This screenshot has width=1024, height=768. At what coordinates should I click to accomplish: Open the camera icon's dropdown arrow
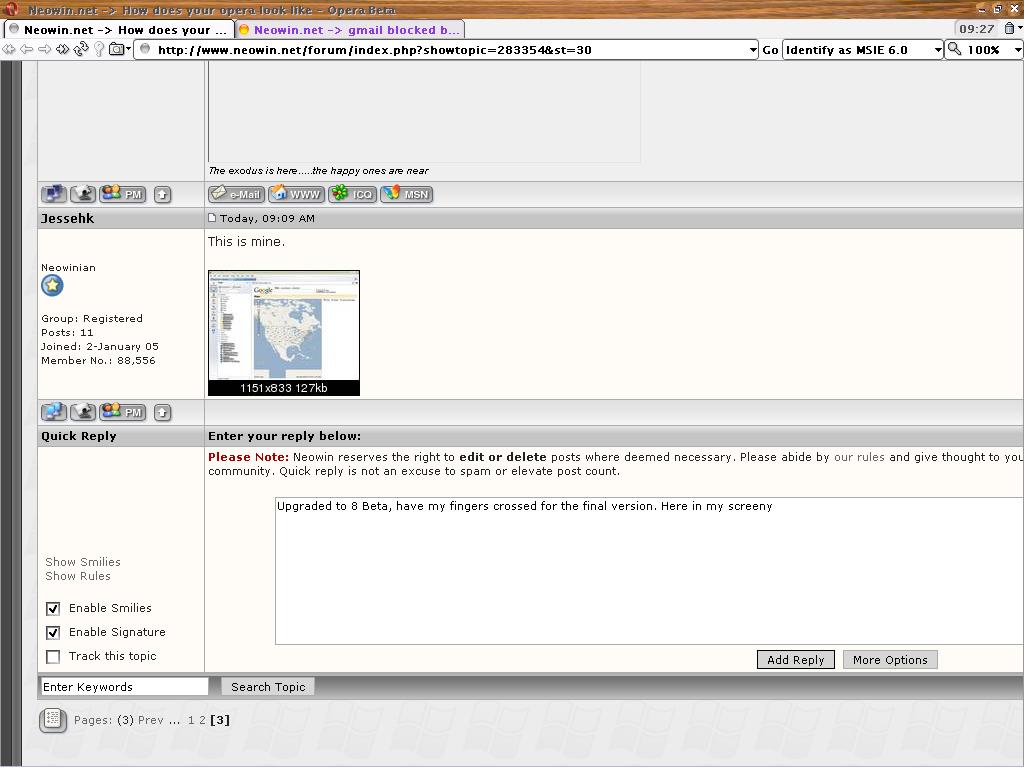click(129, 50)
